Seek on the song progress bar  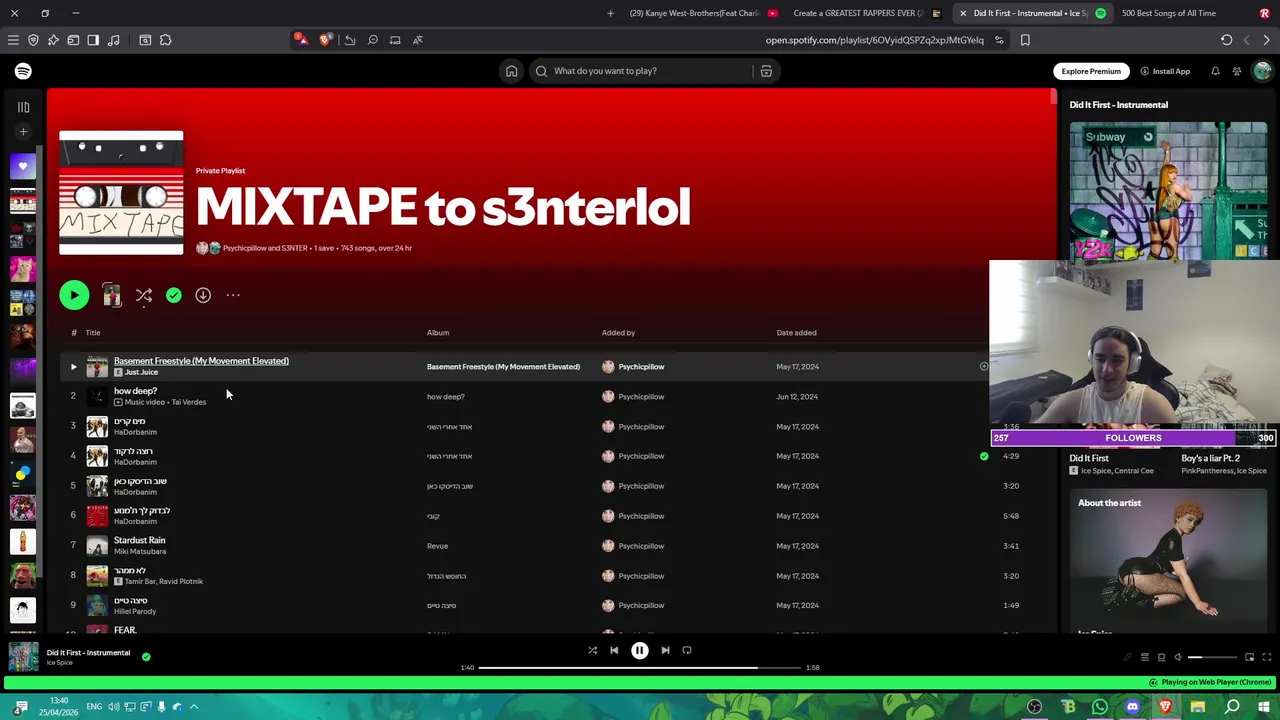click(640, 667)
